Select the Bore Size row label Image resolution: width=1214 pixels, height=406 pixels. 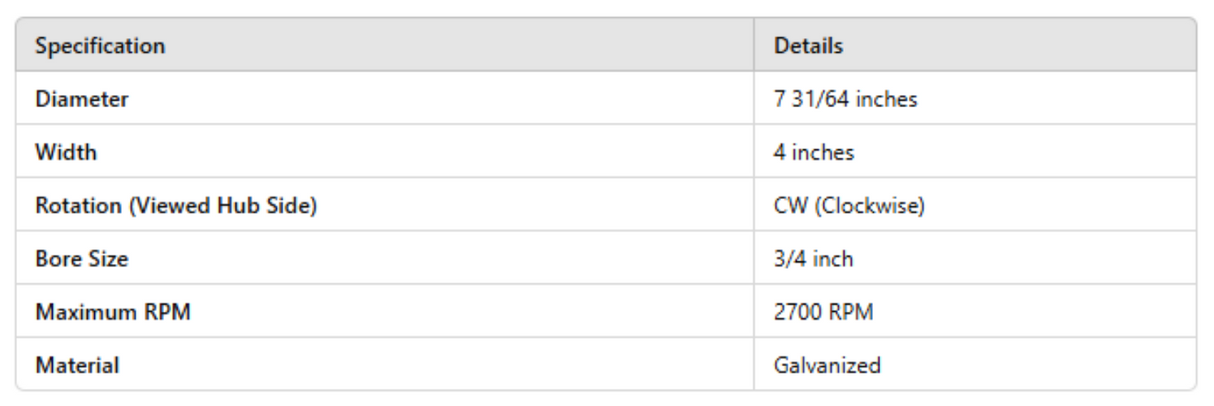pyautogui.click(x=82, y=259)
